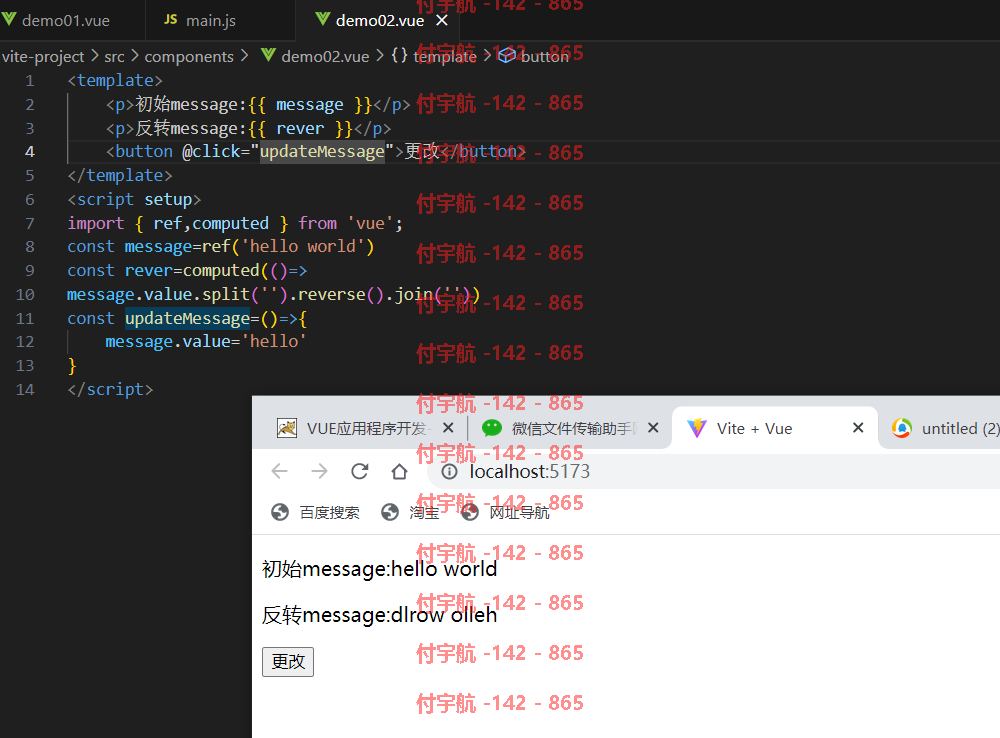The width and height of the screenshot is (1000, 738).
Task: Click the JS icon on main.js tab
Action: point(170,19)
